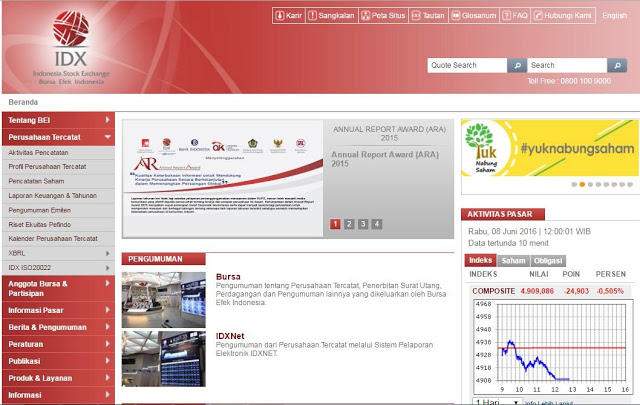This screenshot has width=640, height=405.
Task: Click the AKTIVITAS PASAR section header
Action: (502, 214)
